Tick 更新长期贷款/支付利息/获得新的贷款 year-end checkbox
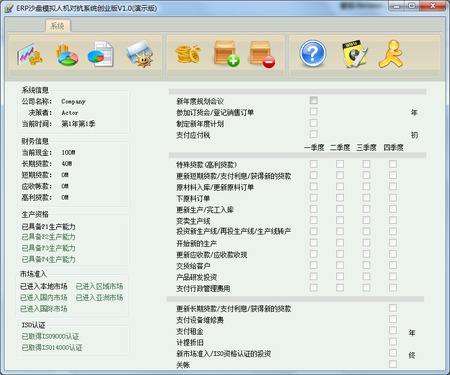 point(393,308)
